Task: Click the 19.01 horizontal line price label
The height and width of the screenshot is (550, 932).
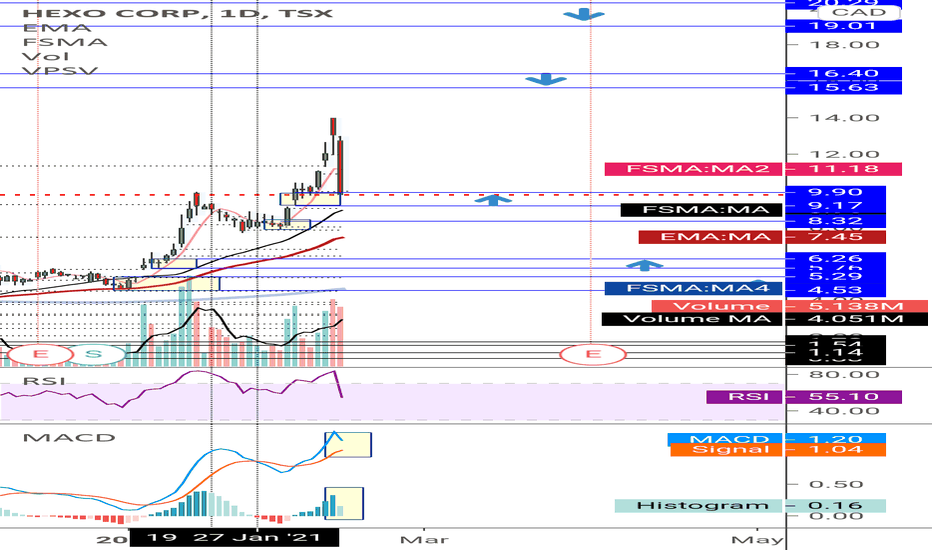Action: [x=843, y=26]
